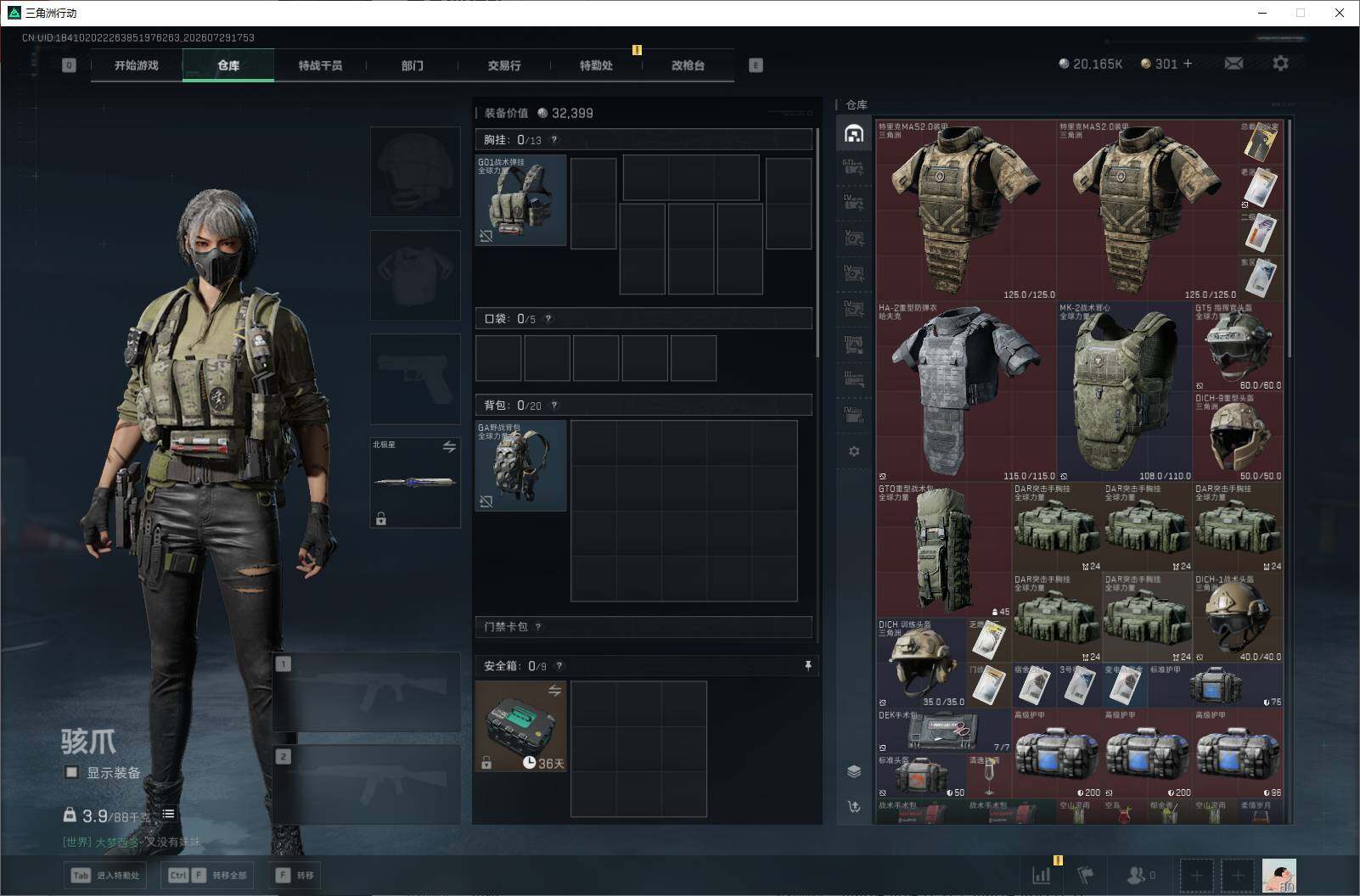Select the 仓库 tab
This screenshot has width=1360, height=896.
point(228,65)
